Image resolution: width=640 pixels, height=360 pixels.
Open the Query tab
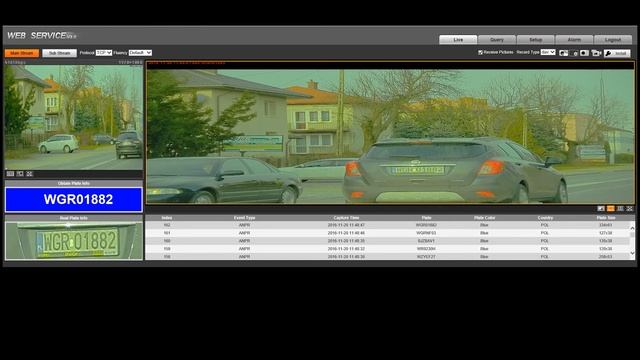pyautogui.click(x=496, y=40)
